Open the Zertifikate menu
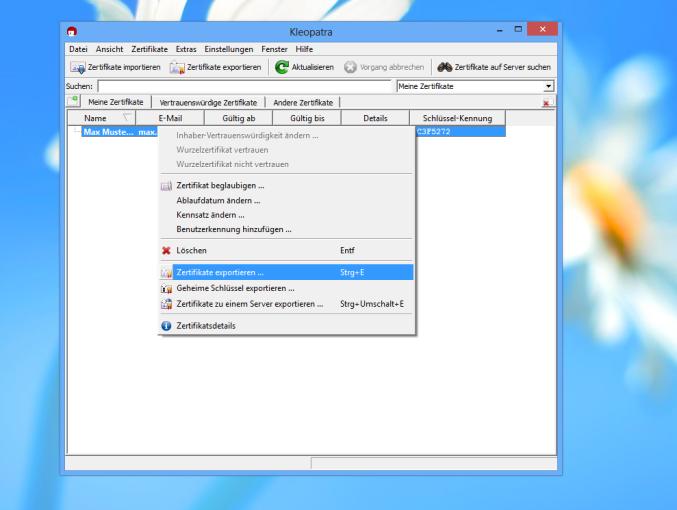Image resolution: width=677 pixels, height=510 pixels. (149, 49)
